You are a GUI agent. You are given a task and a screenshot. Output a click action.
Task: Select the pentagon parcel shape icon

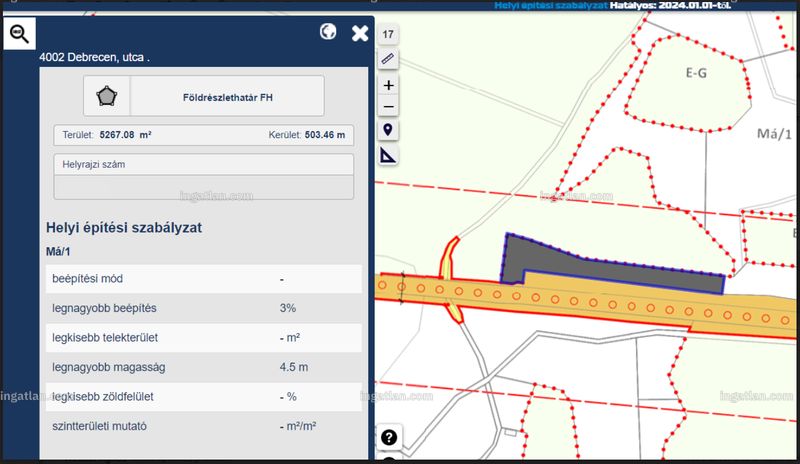(107, 96)
